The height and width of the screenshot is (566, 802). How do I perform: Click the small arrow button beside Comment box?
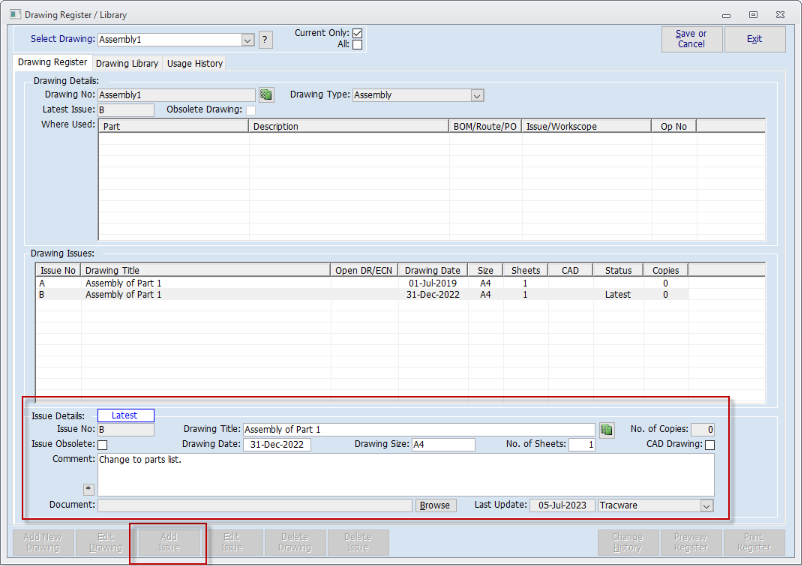[x=87, y=489]
